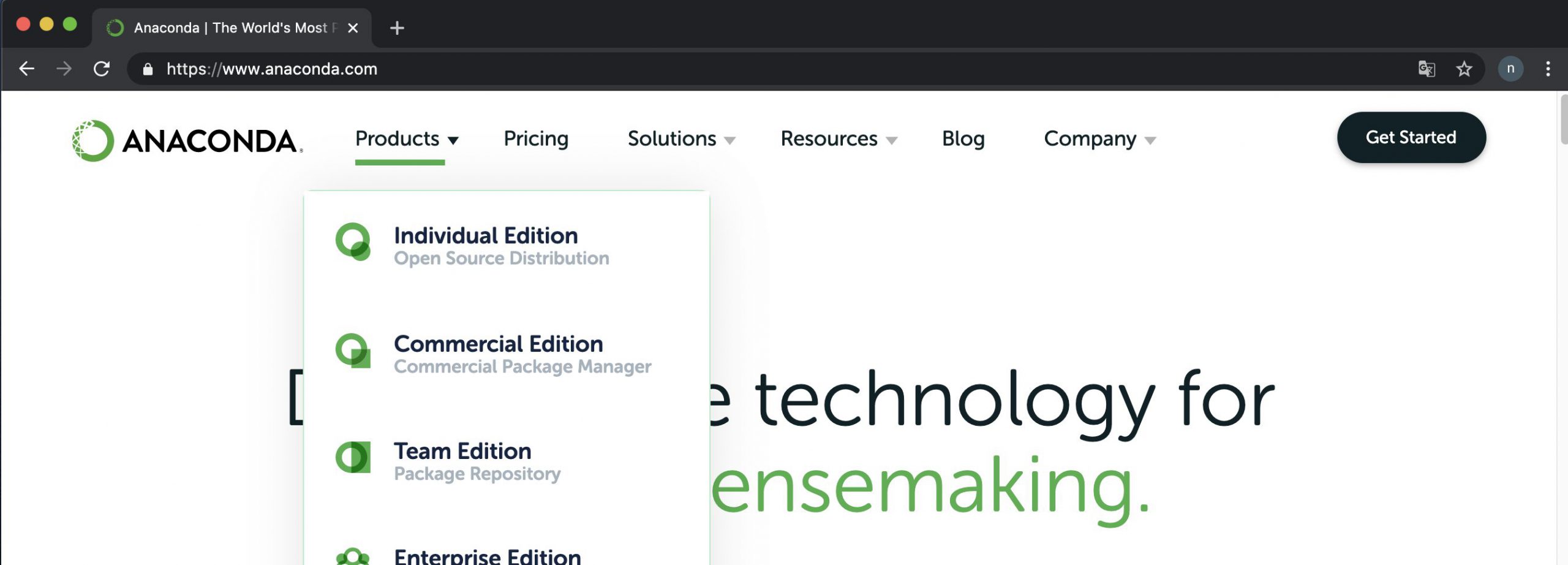This screenshot has height=565, width=1568.
Task: Click 'Open Source Distribution' subtitle
Action: click(501, 259)
